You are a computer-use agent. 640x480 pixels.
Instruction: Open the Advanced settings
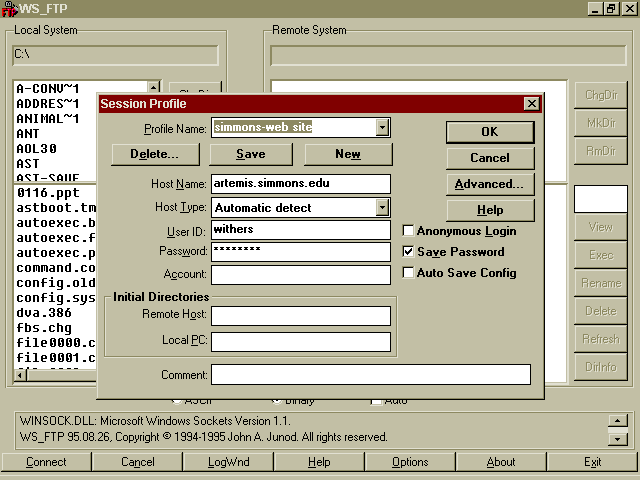pyautogui.click(x=489, y=184)
